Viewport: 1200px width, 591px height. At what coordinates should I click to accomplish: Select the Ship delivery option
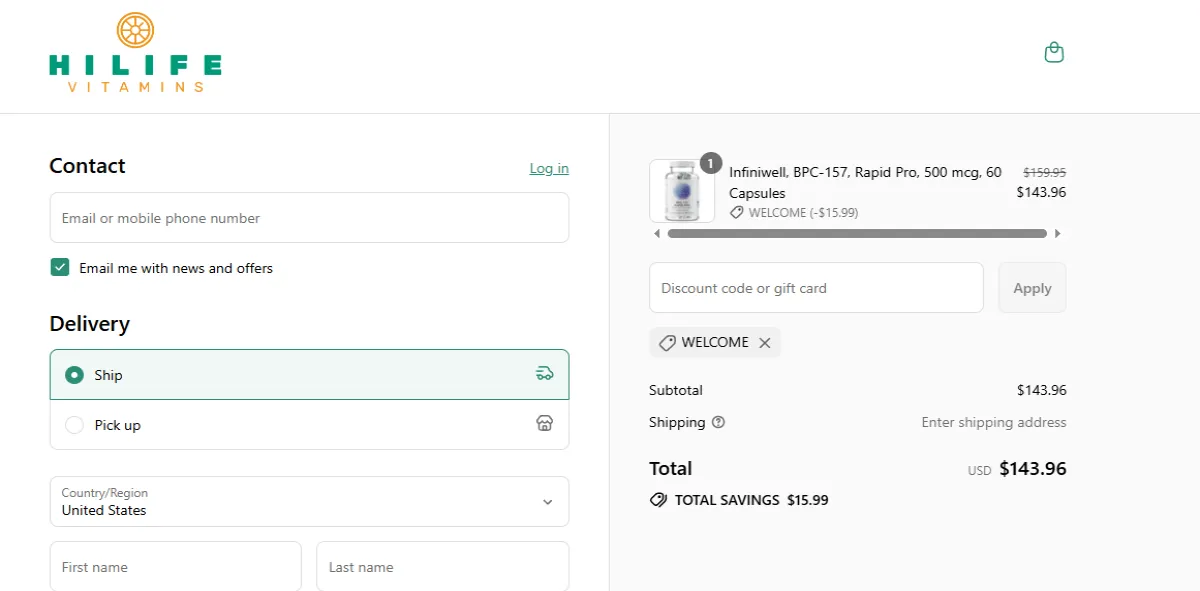(x=74, y=374)
